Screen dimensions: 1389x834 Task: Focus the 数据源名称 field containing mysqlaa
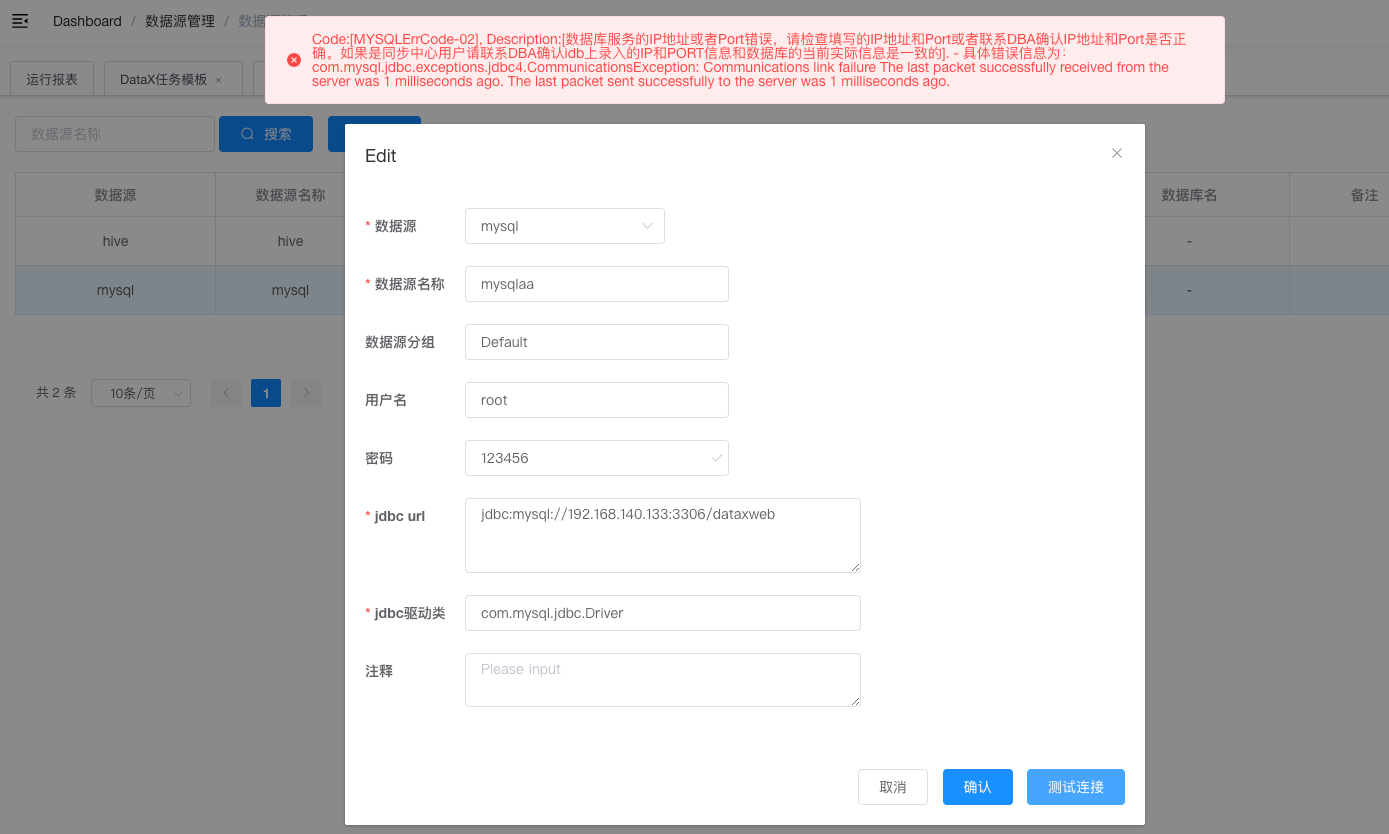(x=597, y=284)
